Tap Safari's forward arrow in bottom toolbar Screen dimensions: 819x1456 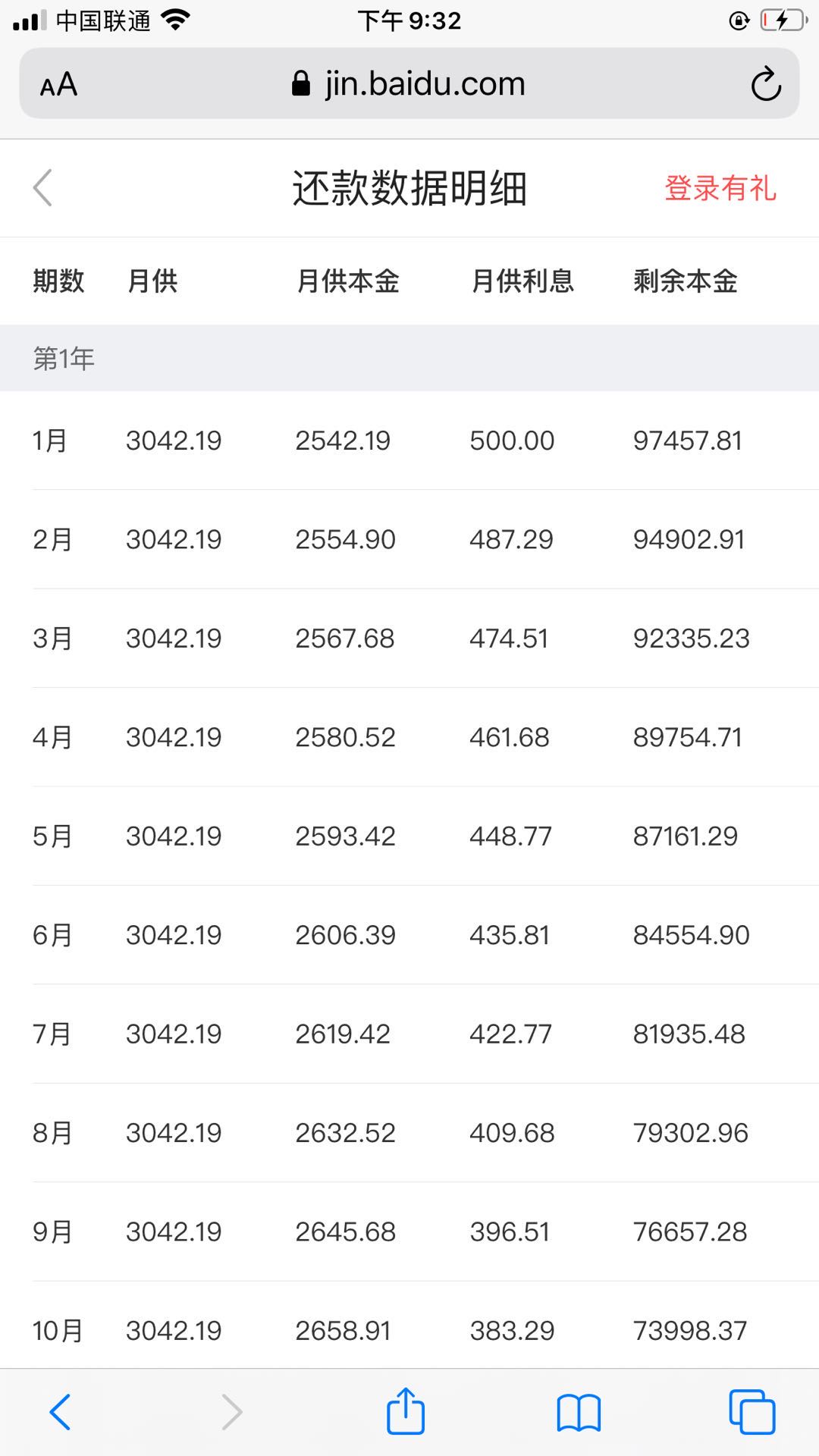point(231,1412)
